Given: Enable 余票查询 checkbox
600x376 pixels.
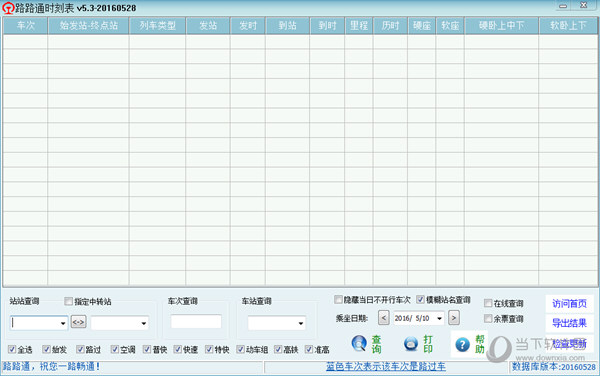Looking at the screenshot, I should click(488, 318).
